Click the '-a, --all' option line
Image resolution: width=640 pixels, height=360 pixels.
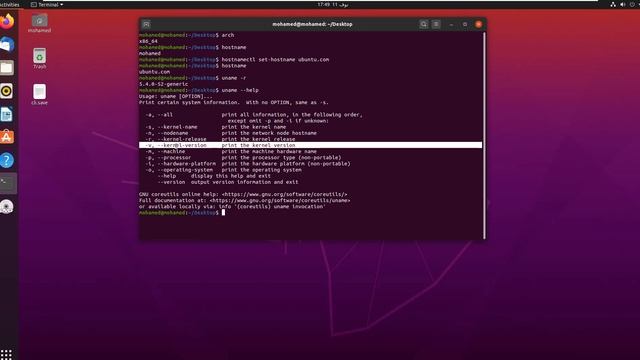click(x=253, y=115)
